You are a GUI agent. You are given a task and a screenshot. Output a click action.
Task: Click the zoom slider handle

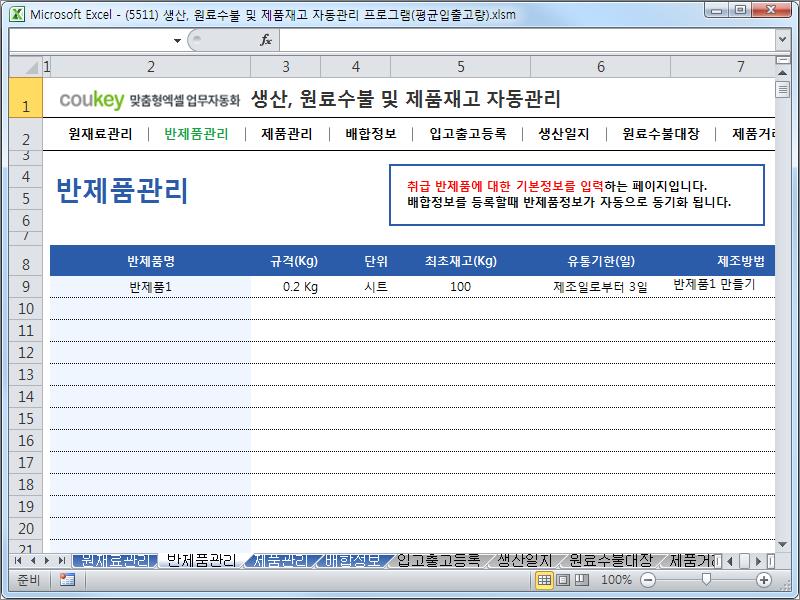pyautogui.click(x=706, y=579)
